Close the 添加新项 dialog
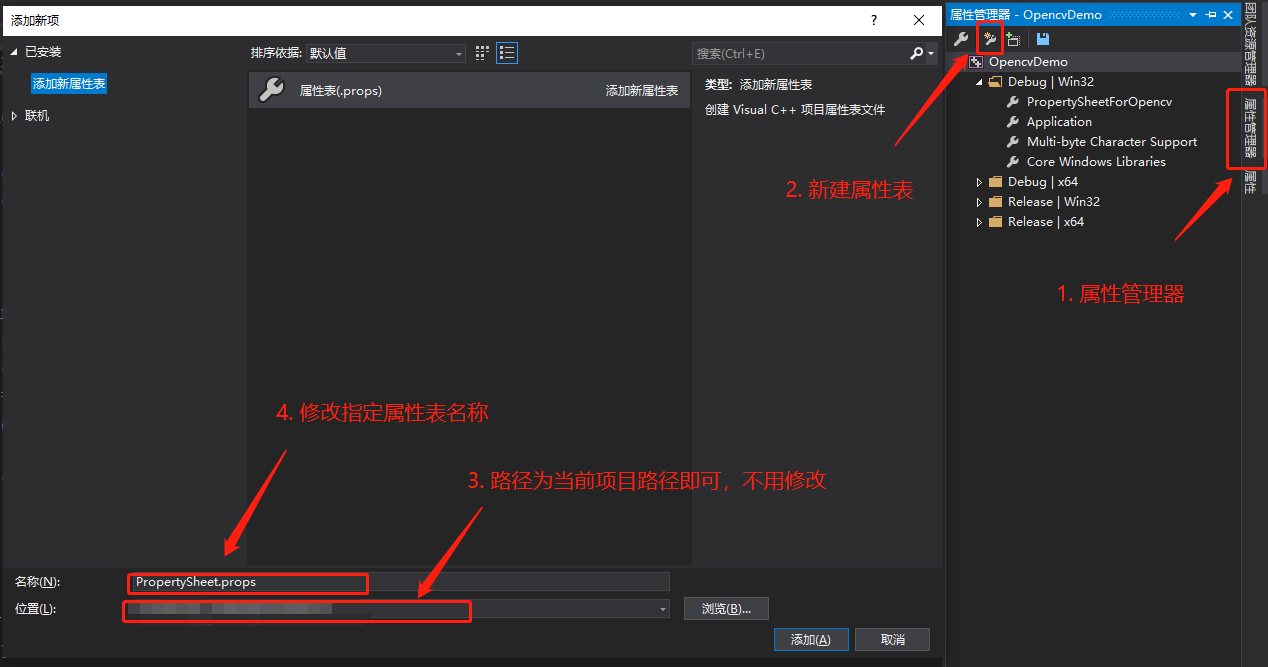The image size is (1268, 667). [919, 20]
